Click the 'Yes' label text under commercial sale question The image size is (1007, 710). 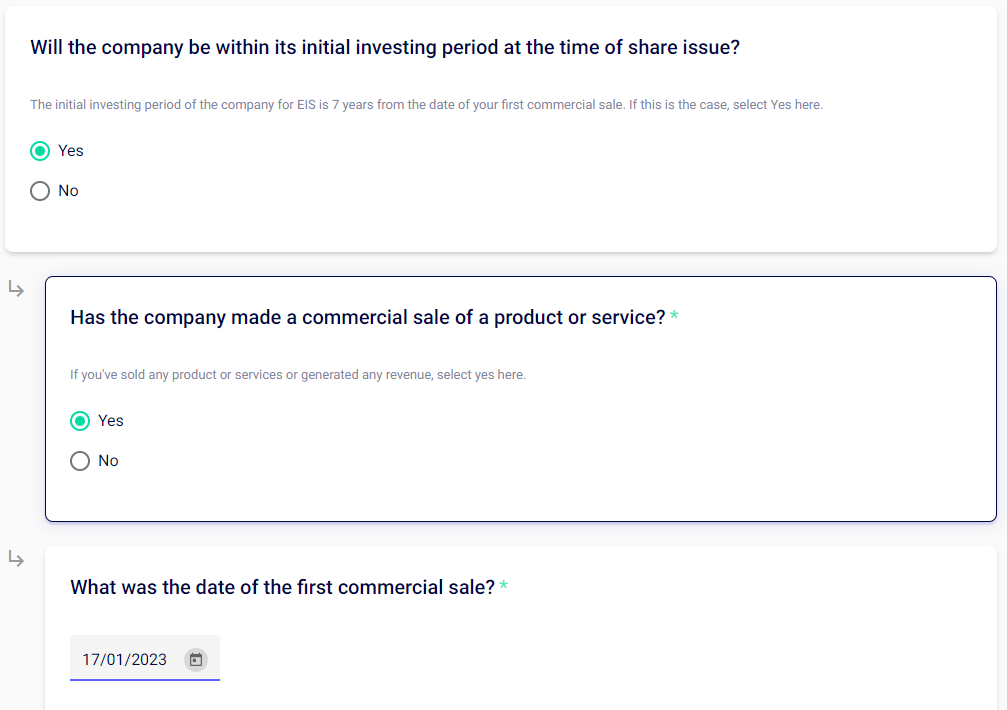coord(111,421)
